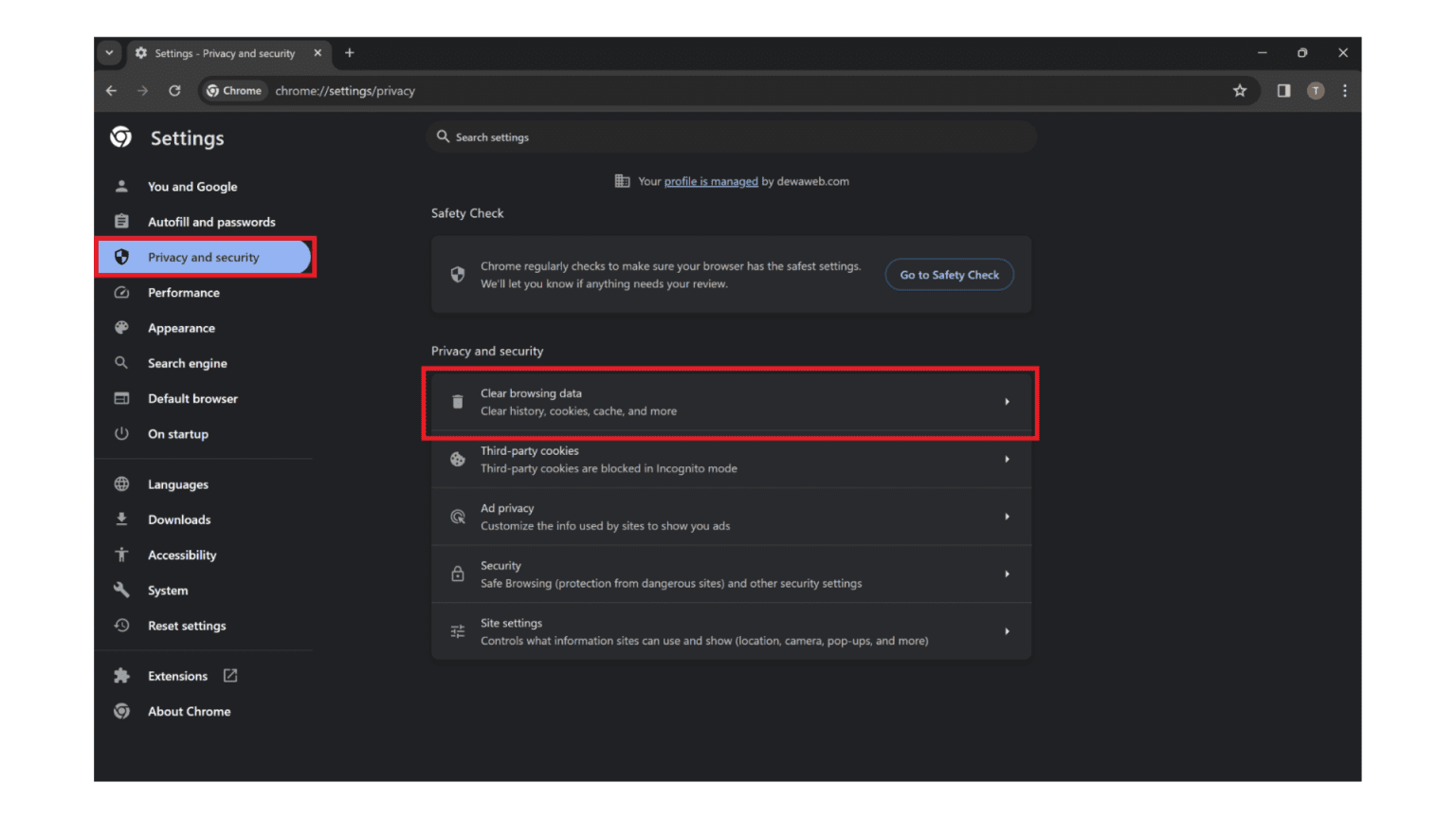Click the profile avatar icon
This screenshot has height=819, width=1456.
pyautogui.click(x=1315, y=91)
